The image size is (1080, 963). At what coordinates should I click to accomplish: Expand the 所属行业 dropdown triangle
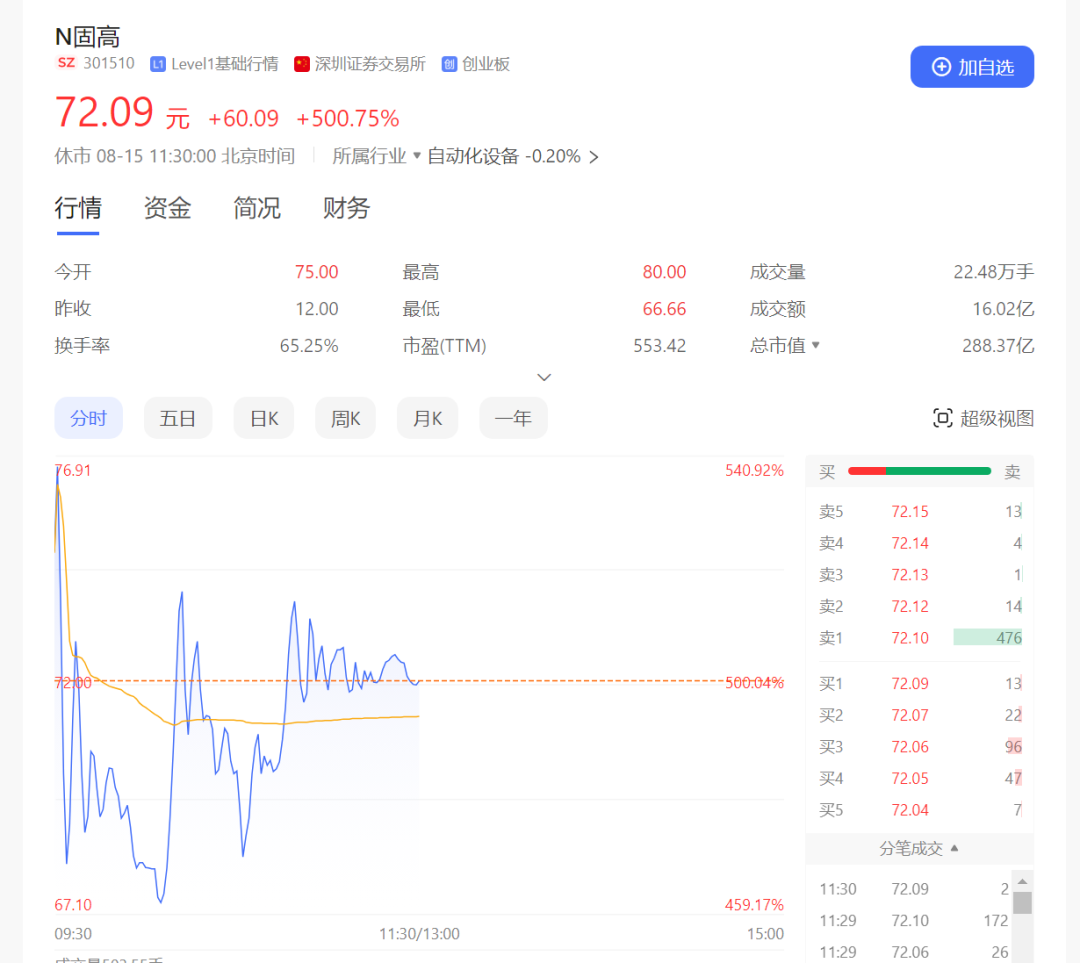click(x=417, y=156)
